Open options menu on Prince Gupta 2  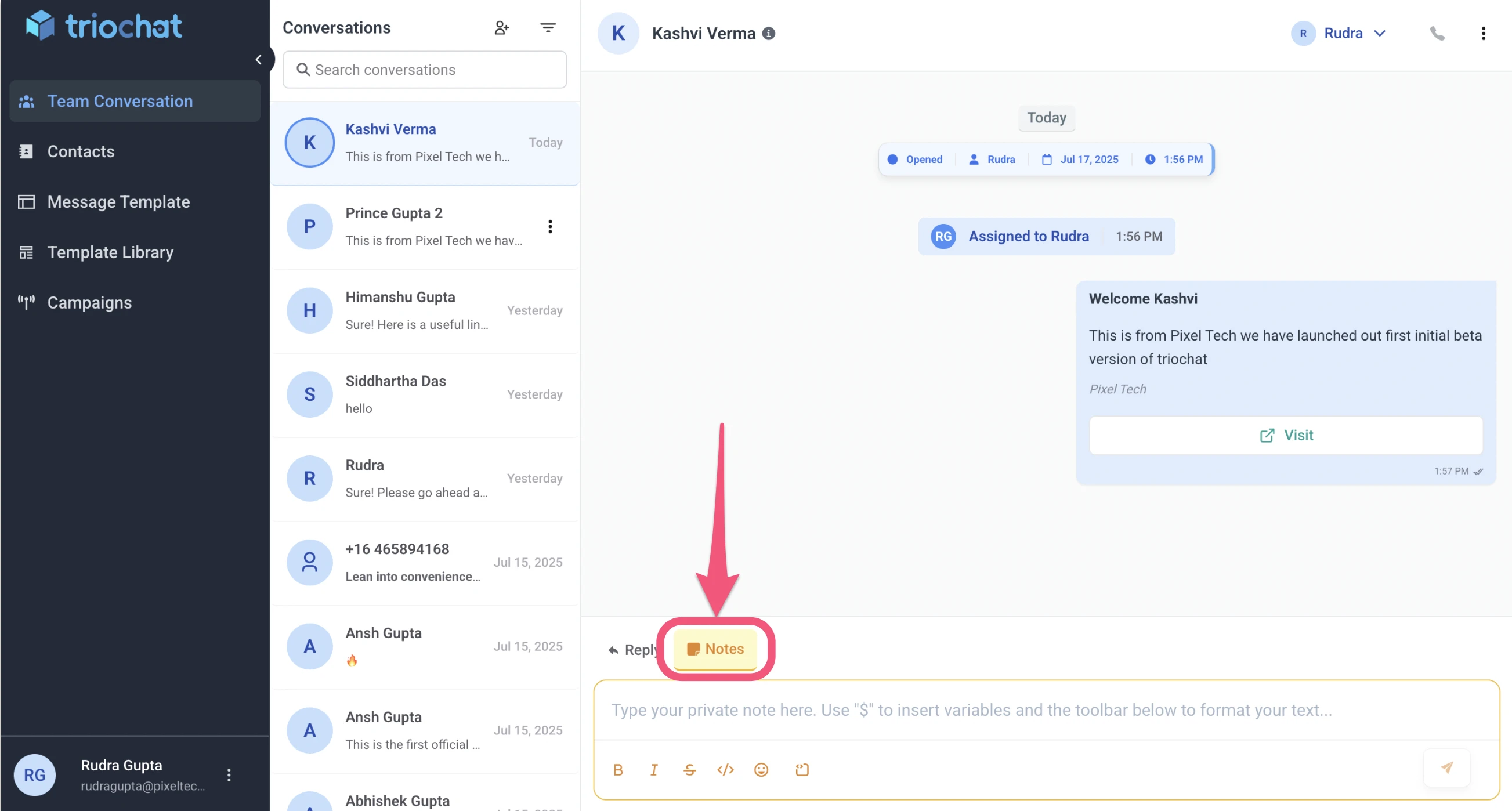[550, 226]
